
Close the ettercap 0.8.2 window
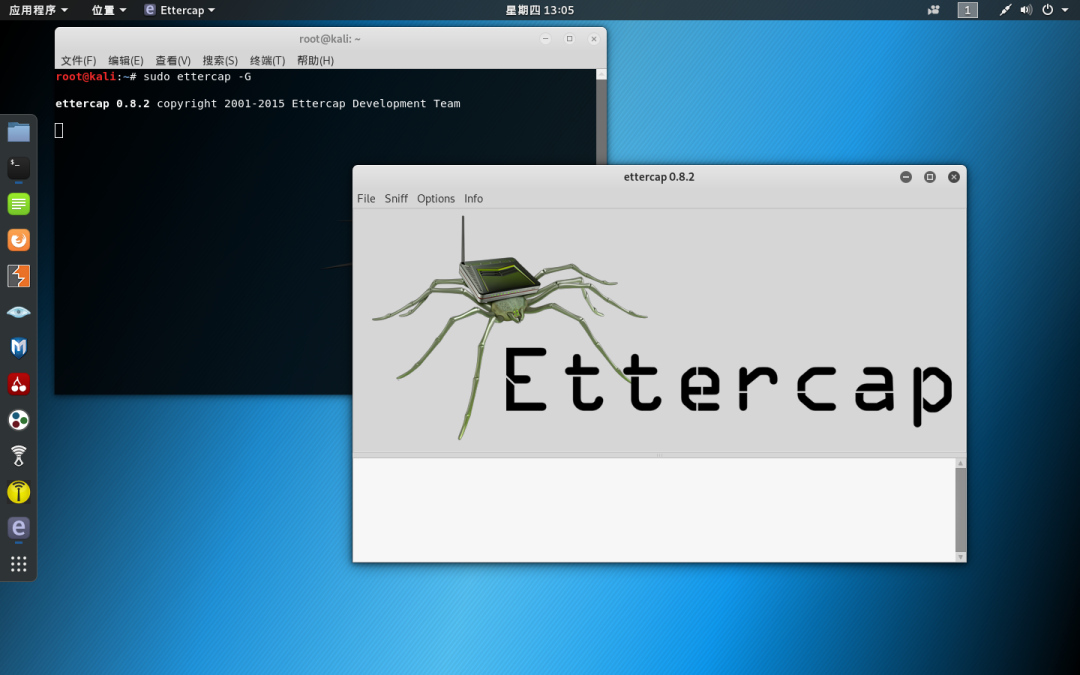tap(954, 177)
